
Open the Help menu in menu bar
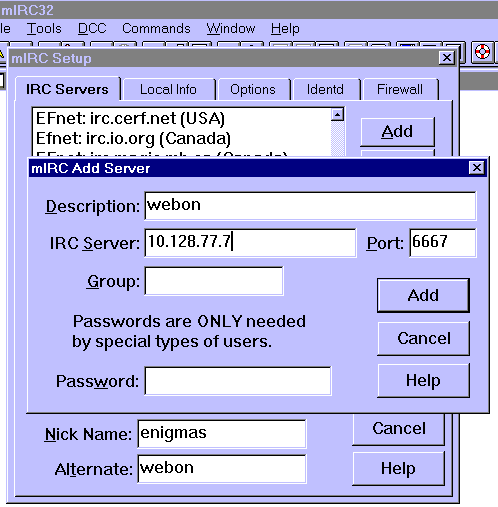point(285,29)
